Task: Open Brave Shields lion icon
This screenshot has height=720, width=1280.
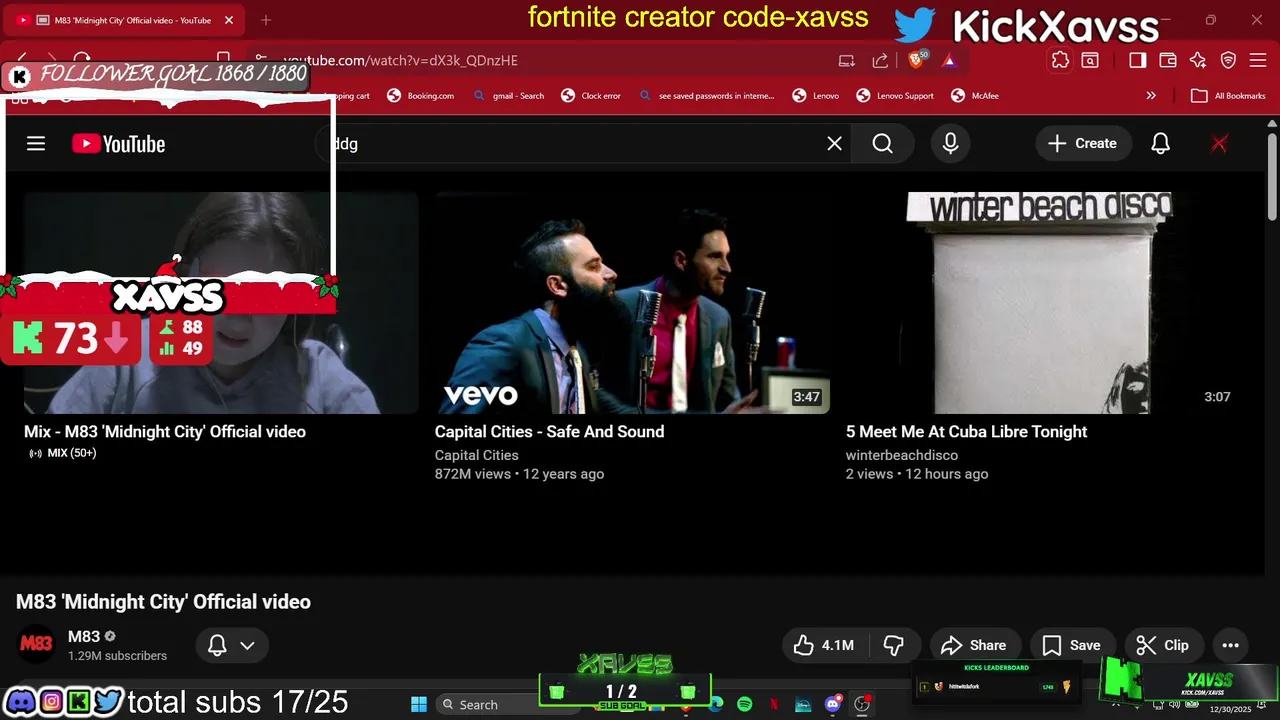Action: pos(916,60)
